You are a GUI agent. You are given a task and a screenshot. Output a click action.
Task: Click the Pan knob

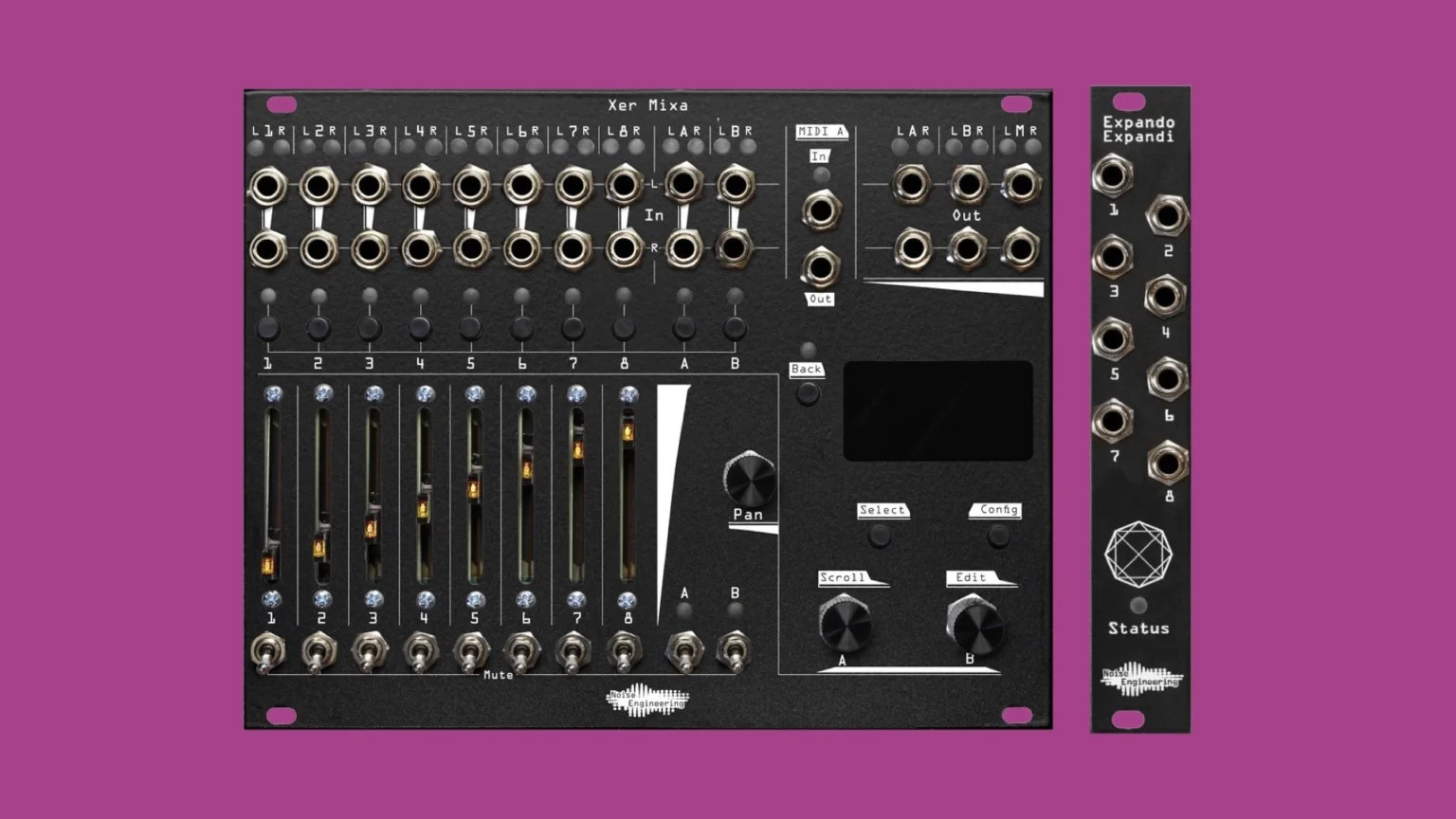pos(750,479)
